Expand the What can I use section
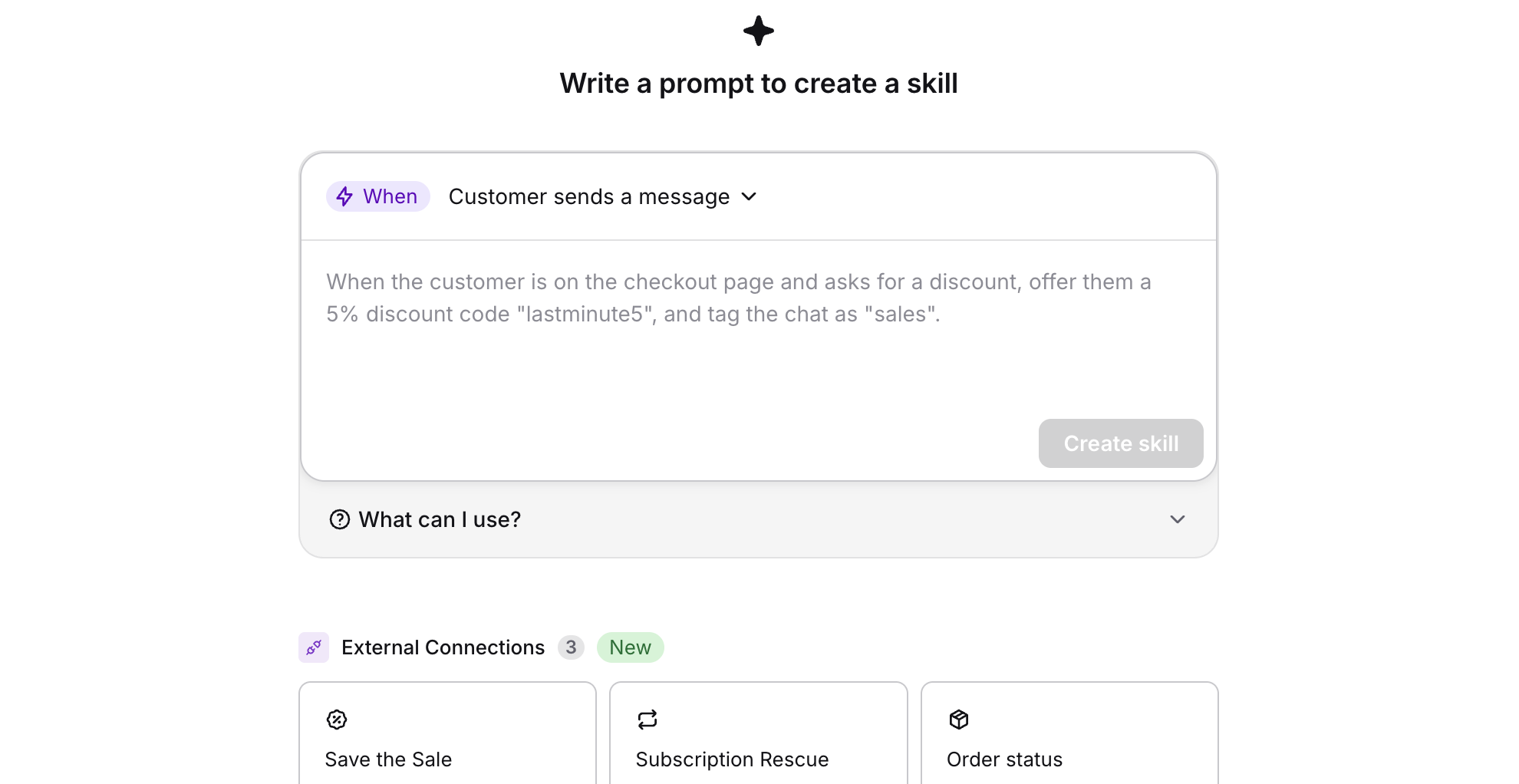Viewport: 1519px width, 784px height. [758, 519]
